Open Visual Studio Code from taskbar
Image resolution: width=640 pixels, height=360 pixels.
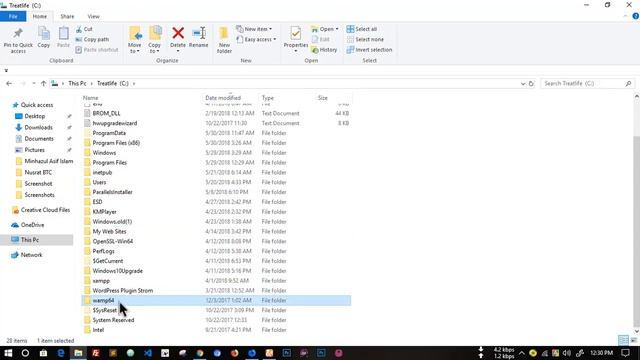(x=148, y=353)
